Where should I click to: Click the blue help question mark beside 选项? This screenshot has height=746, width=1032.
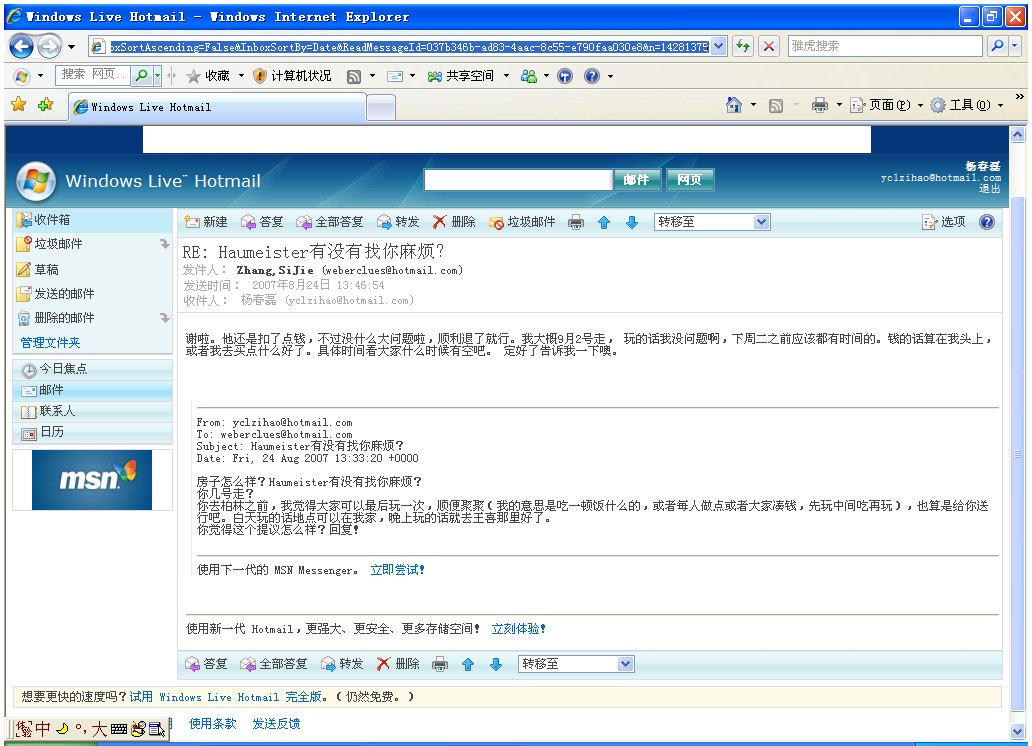987,223
